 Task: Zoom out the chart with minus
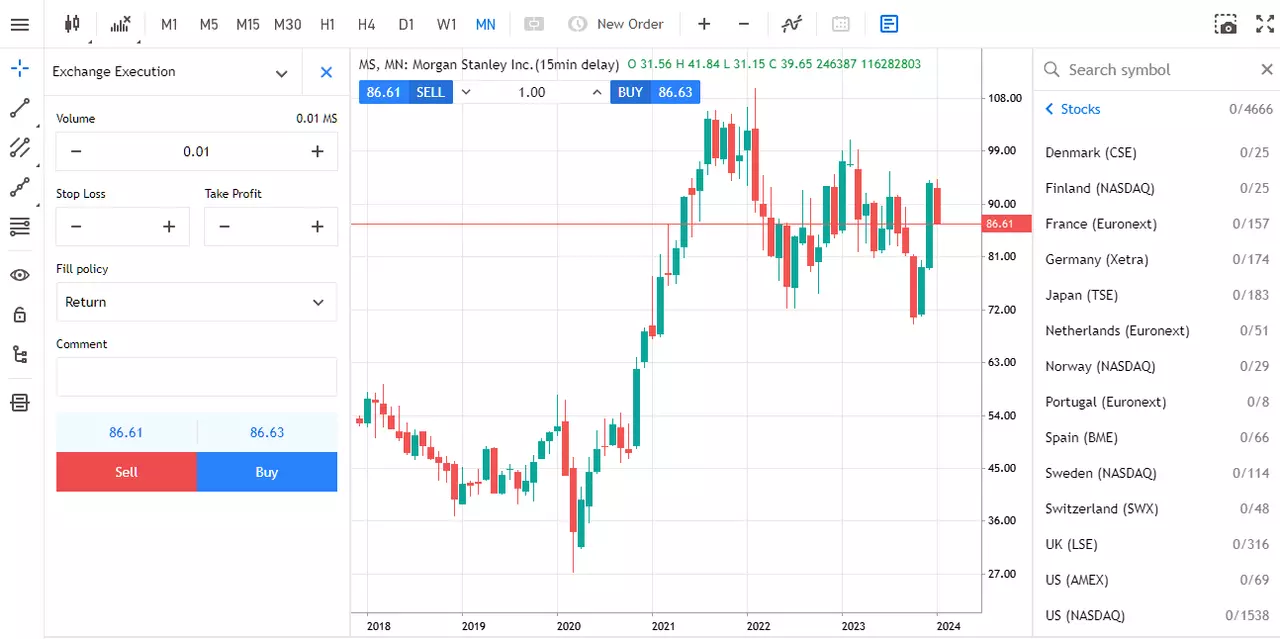(x=744, y=24)
